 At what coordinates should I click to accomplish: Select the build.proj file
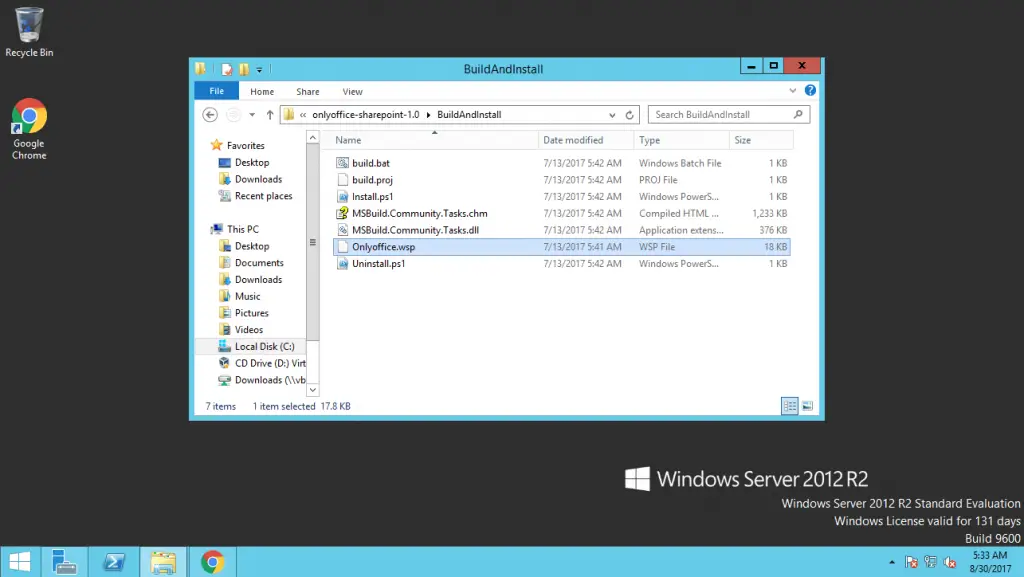point(562,180)
